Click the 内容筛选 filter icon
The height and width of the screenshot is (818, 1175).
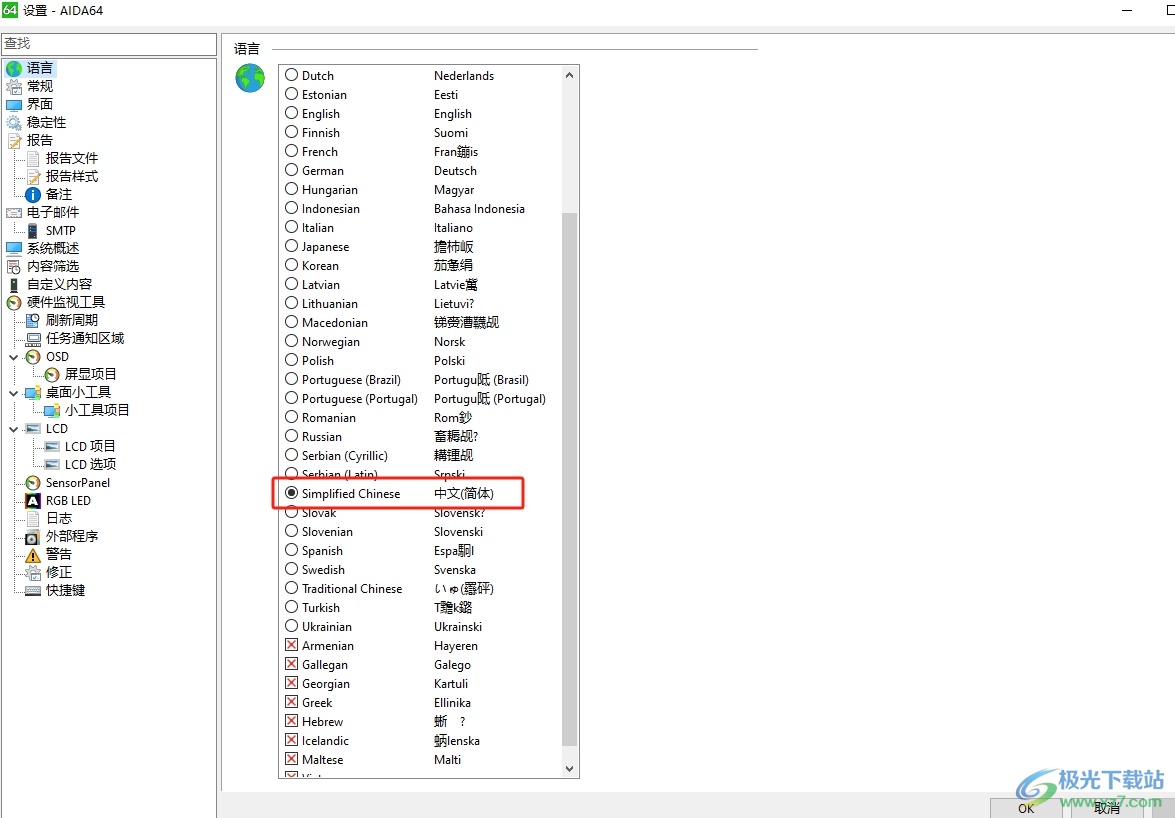(13, 267)
